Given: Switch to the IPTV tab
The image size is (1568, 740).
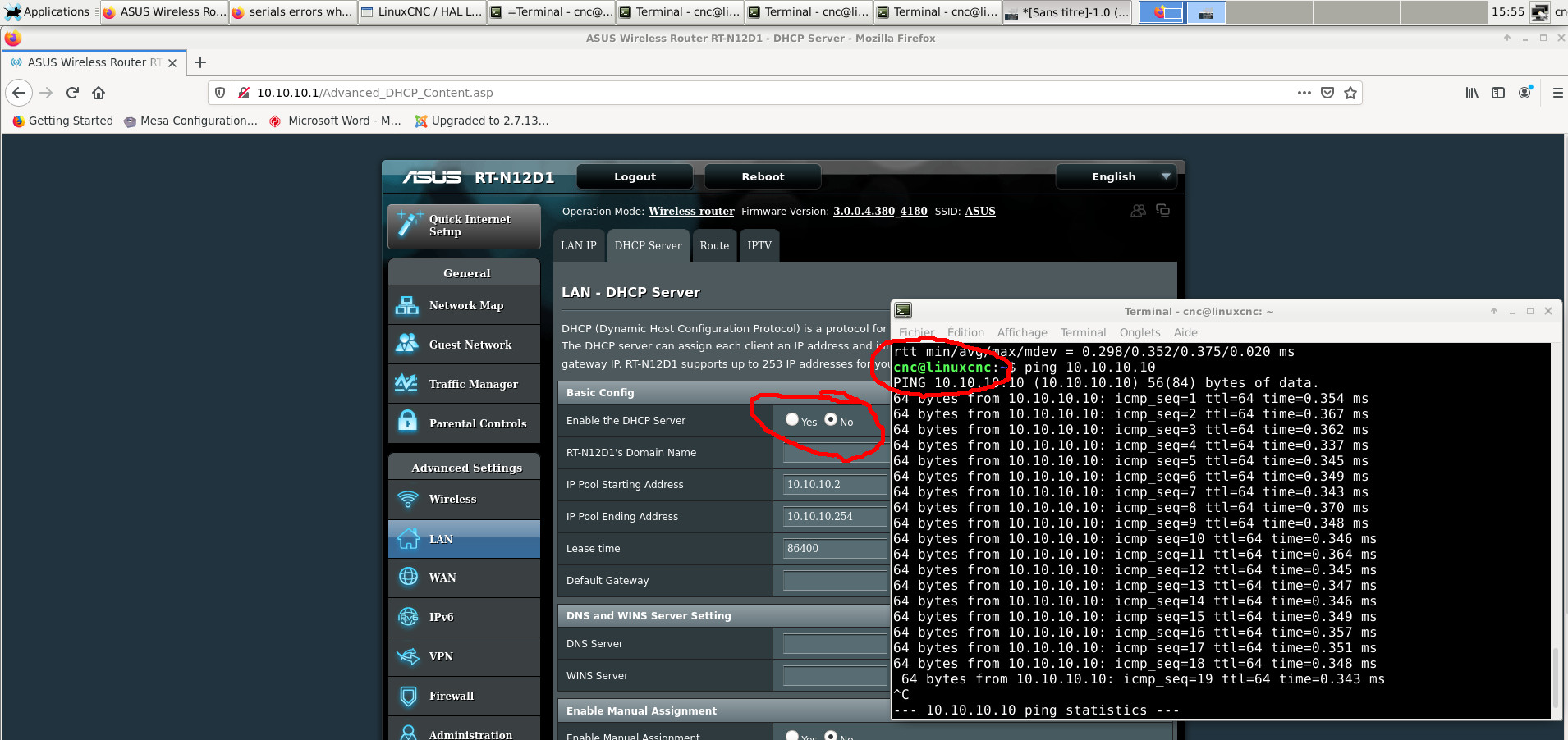Looking at the screenshot, I should (759, 245).
